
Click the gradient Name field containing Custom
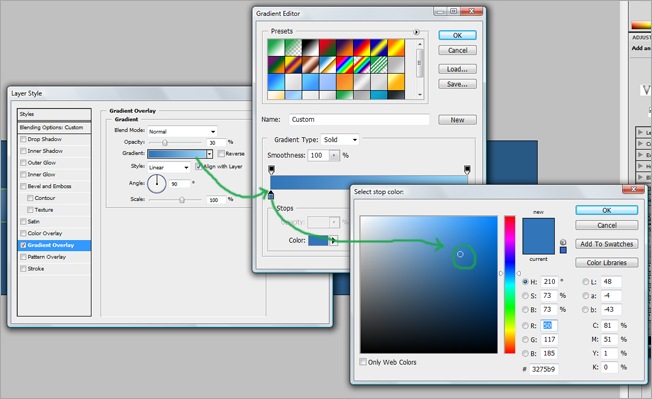(359, 119)
